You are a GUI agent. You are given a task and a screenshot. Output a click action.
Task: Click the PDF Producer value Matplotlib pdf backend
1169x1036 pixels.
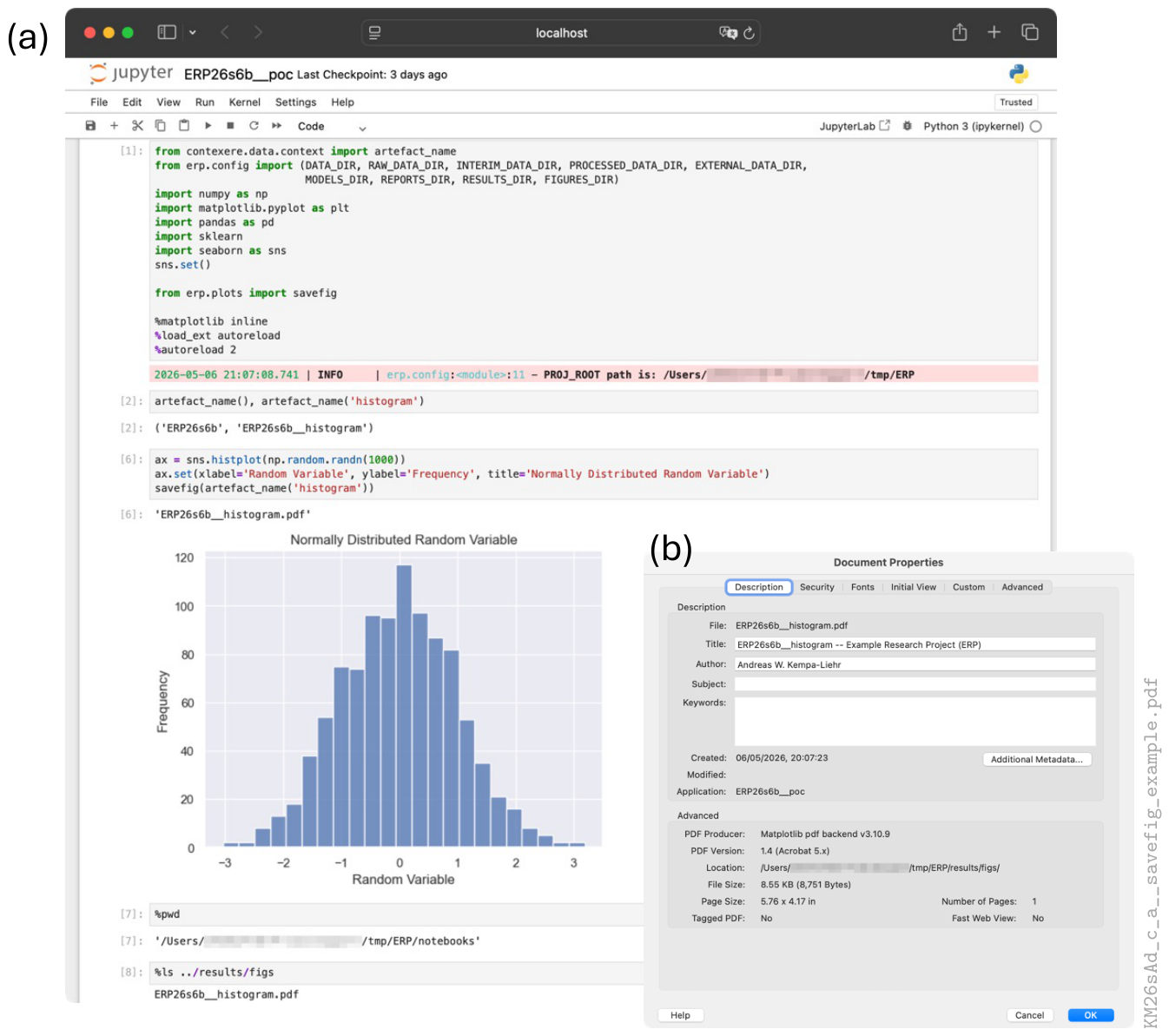[x=825, y=834]
